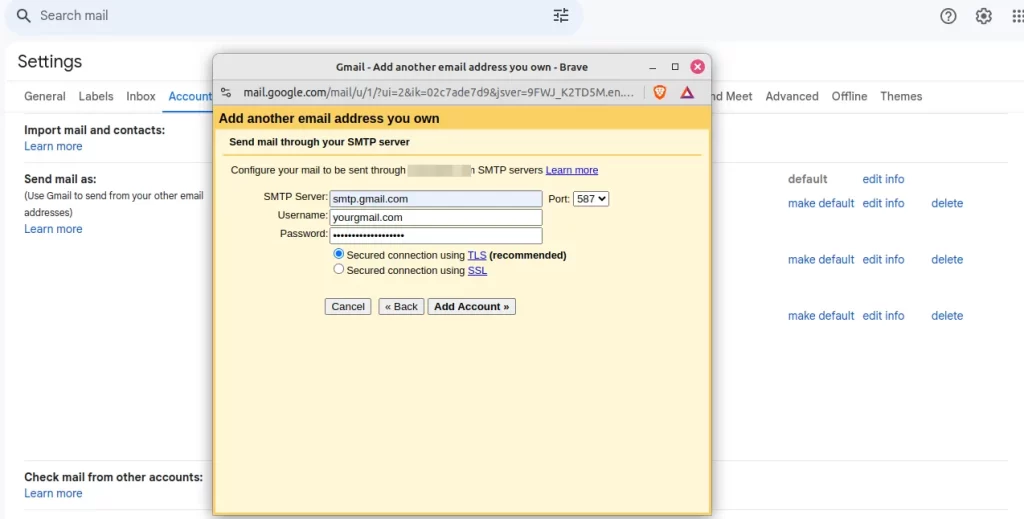The height and width of the screenshot is (519, 1024).
Task: Open the Port 587 dropdown
Action: [x=591, y=198]
